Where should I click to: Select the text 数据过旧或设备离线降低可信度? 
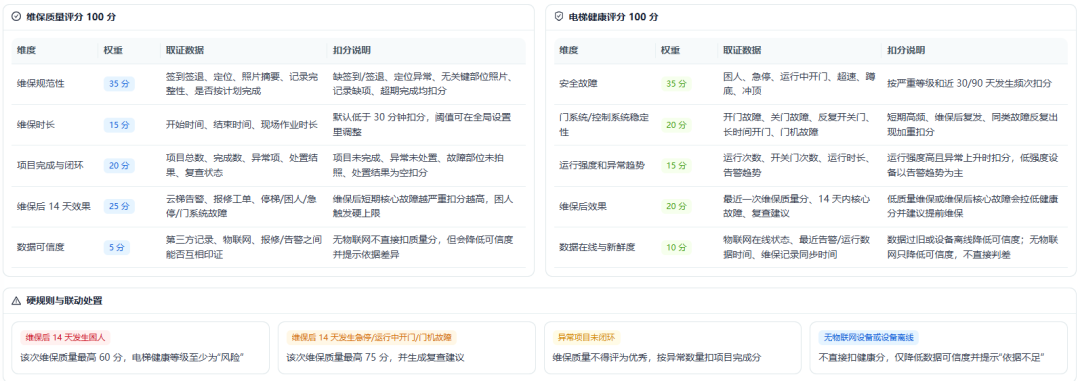pos(954,239)
